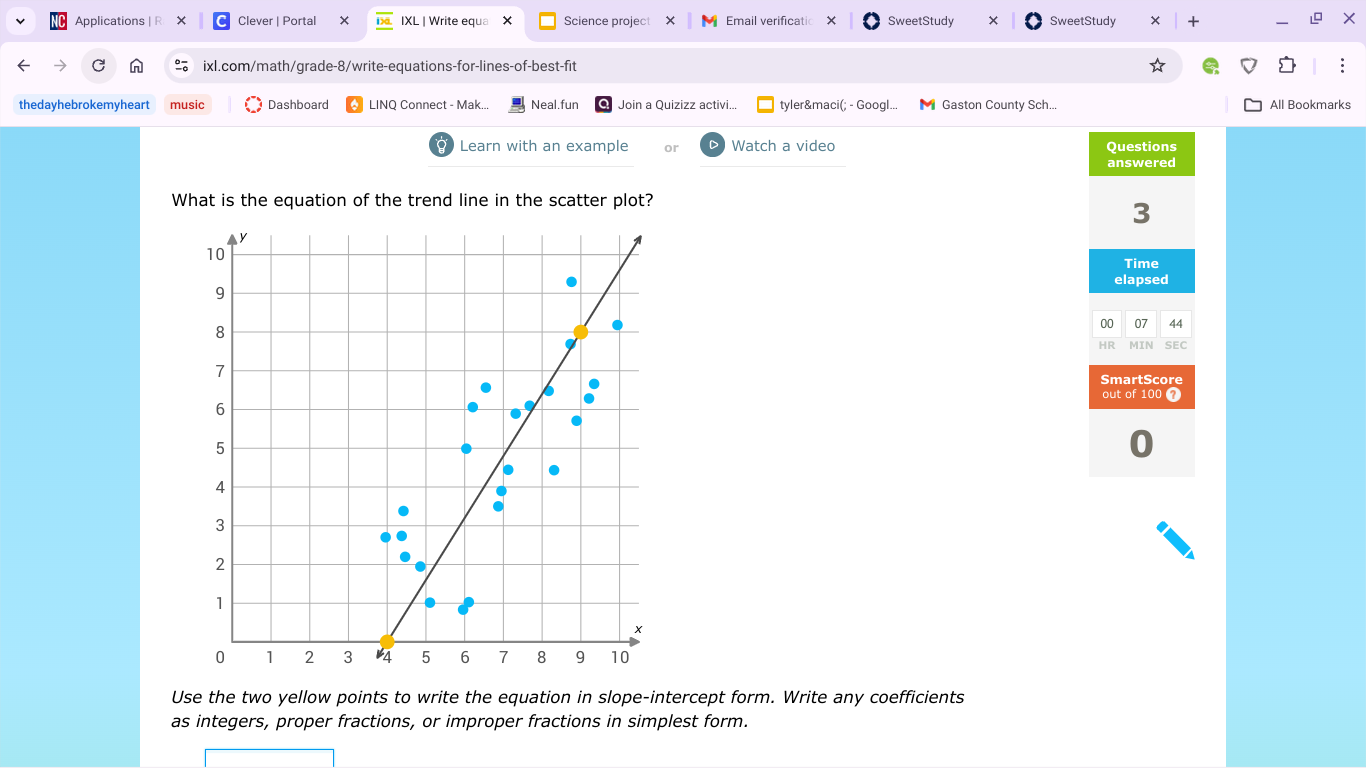Switch to the Clever | Portal tab
The height and width of the screenshot is (768, 1366).
pyautogui.click(x=277, y=21)
